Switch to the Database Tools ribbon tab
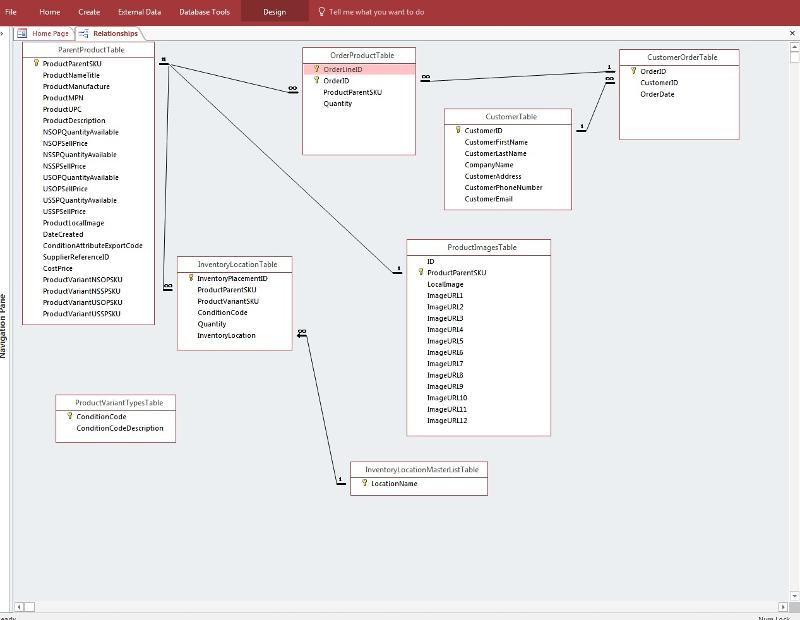This screenshot has height=620, width=800. pyautogui.click(x=204, y=12)
